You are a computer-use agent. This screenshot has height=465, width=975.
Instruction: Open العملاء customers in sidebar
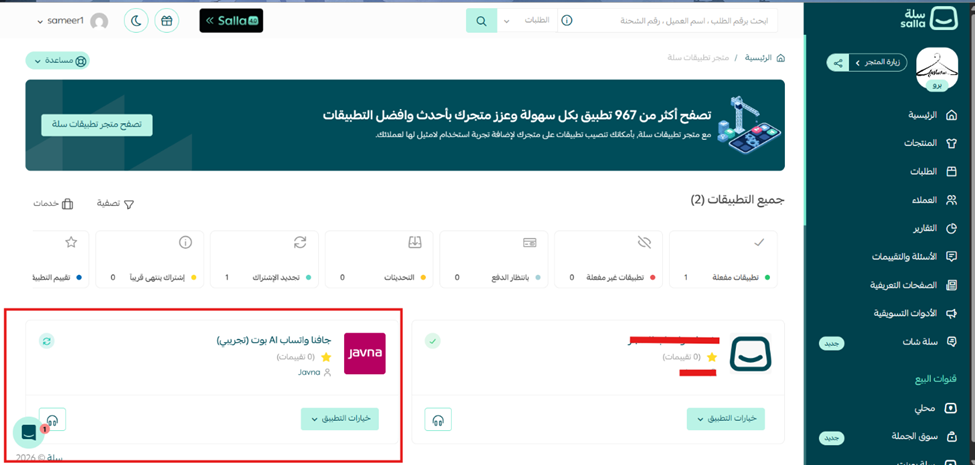point(933,200)
